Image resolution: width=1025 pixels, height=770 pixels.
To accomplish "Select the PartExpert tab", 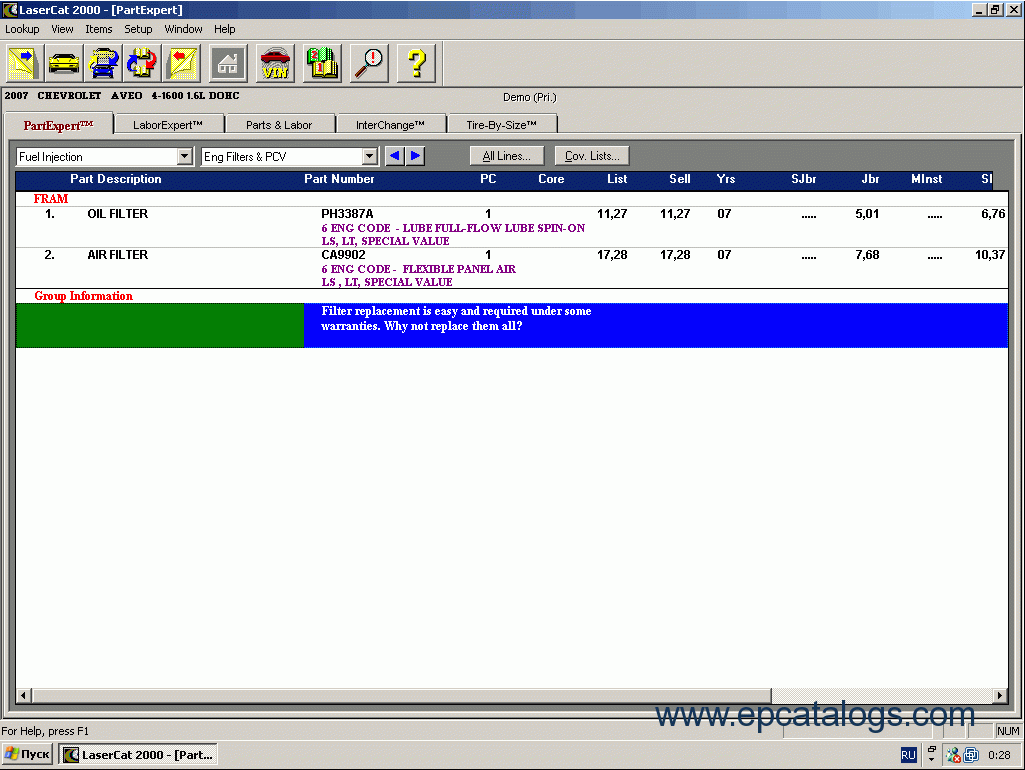I will (58, 125).
